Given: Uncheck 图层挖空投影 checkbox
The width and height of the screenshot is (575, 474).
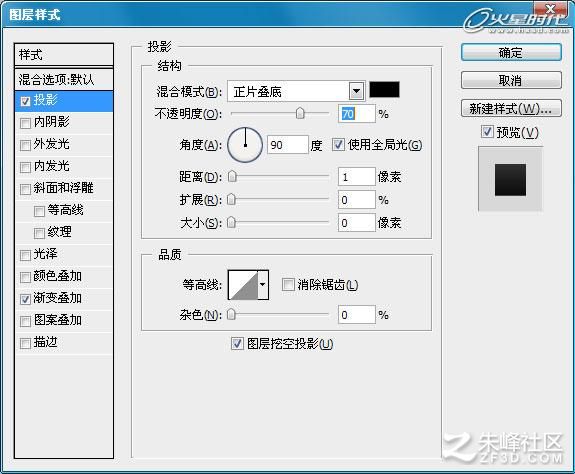Looking at the screenshot, I should pos(237,343).
